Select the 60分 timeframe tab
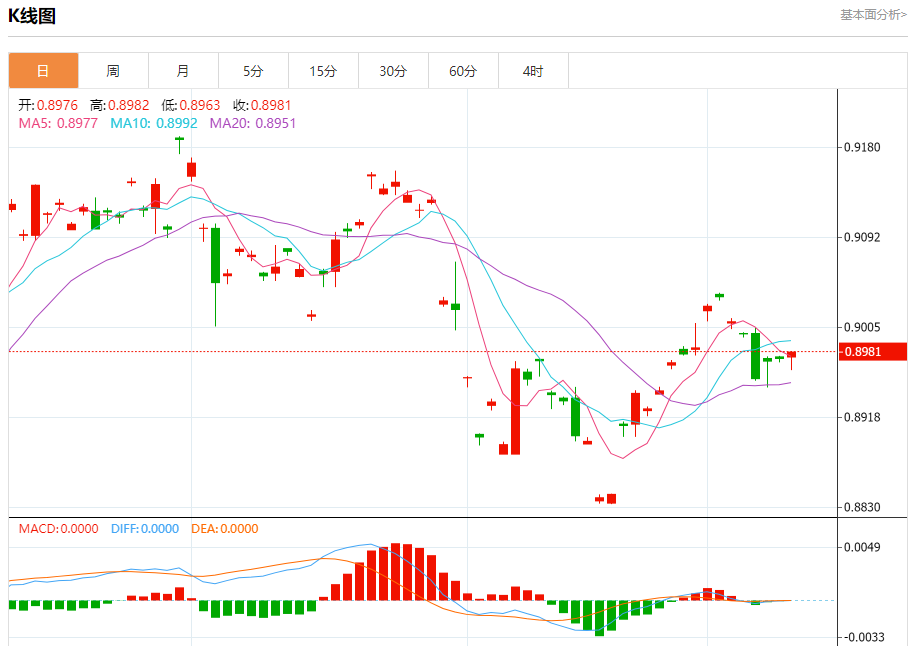Image resolution: width=913 pixels, height=646 pixels. click(463, 71)
